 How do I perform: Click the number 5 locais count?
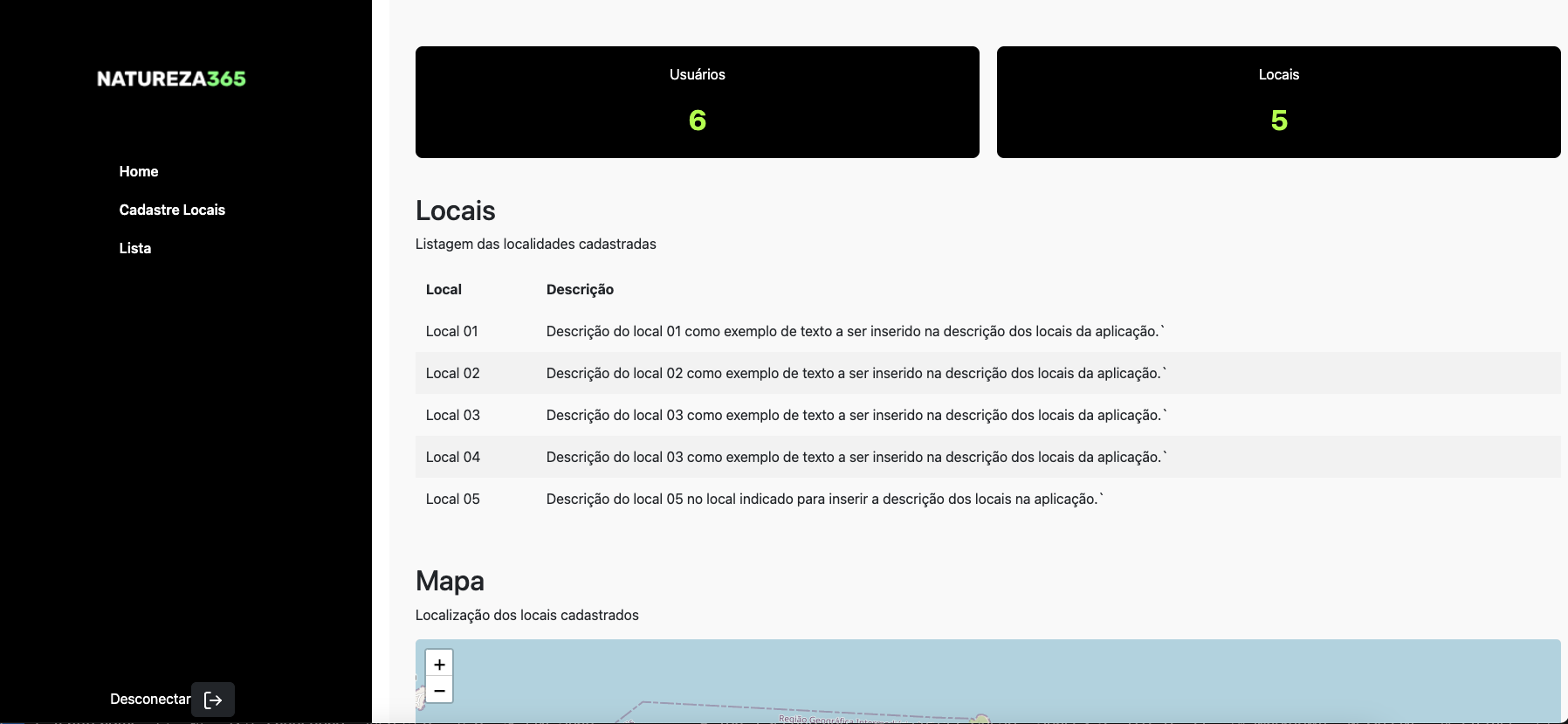(x=1279, y=120)
